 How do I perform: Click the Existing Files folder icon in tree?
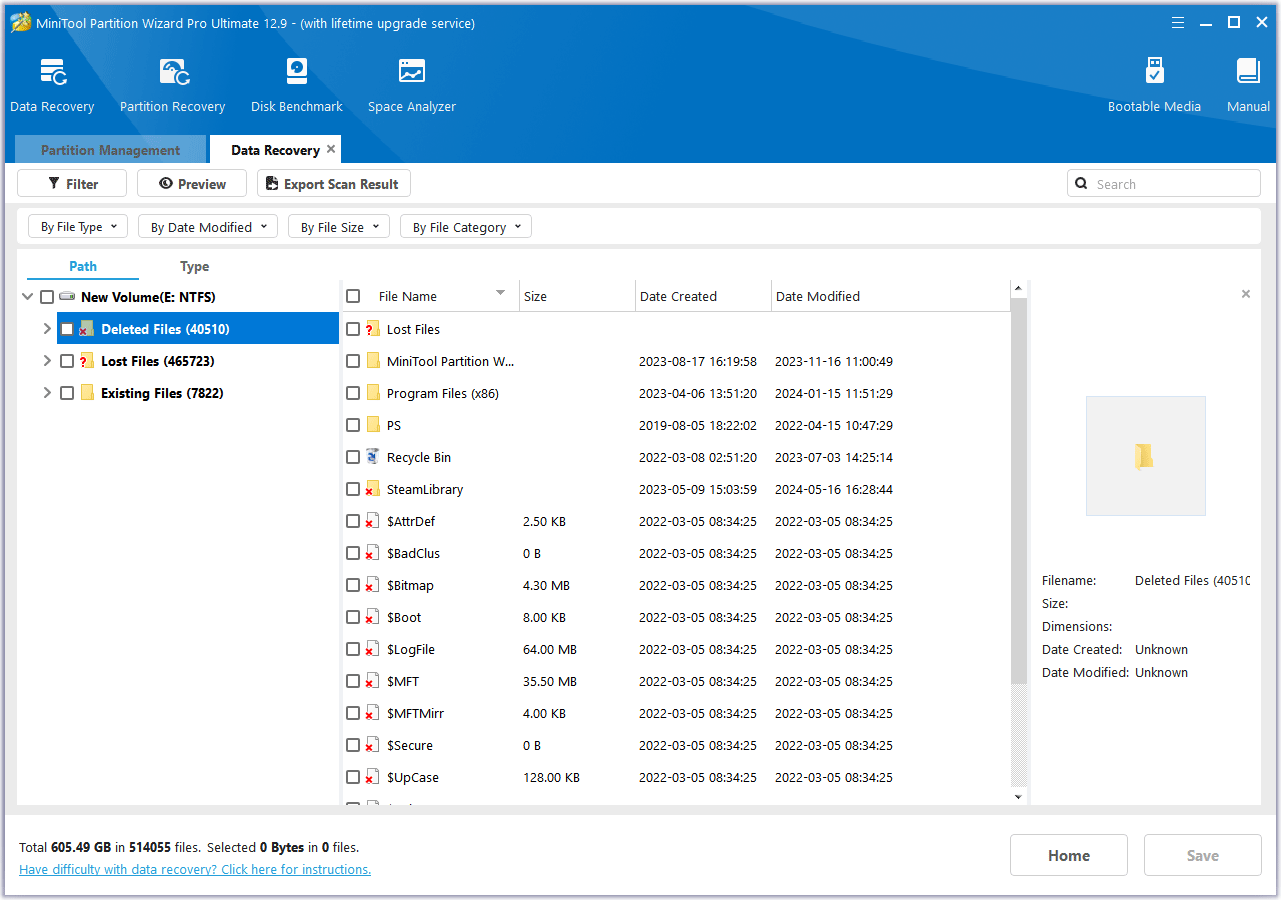click(87, 393)
